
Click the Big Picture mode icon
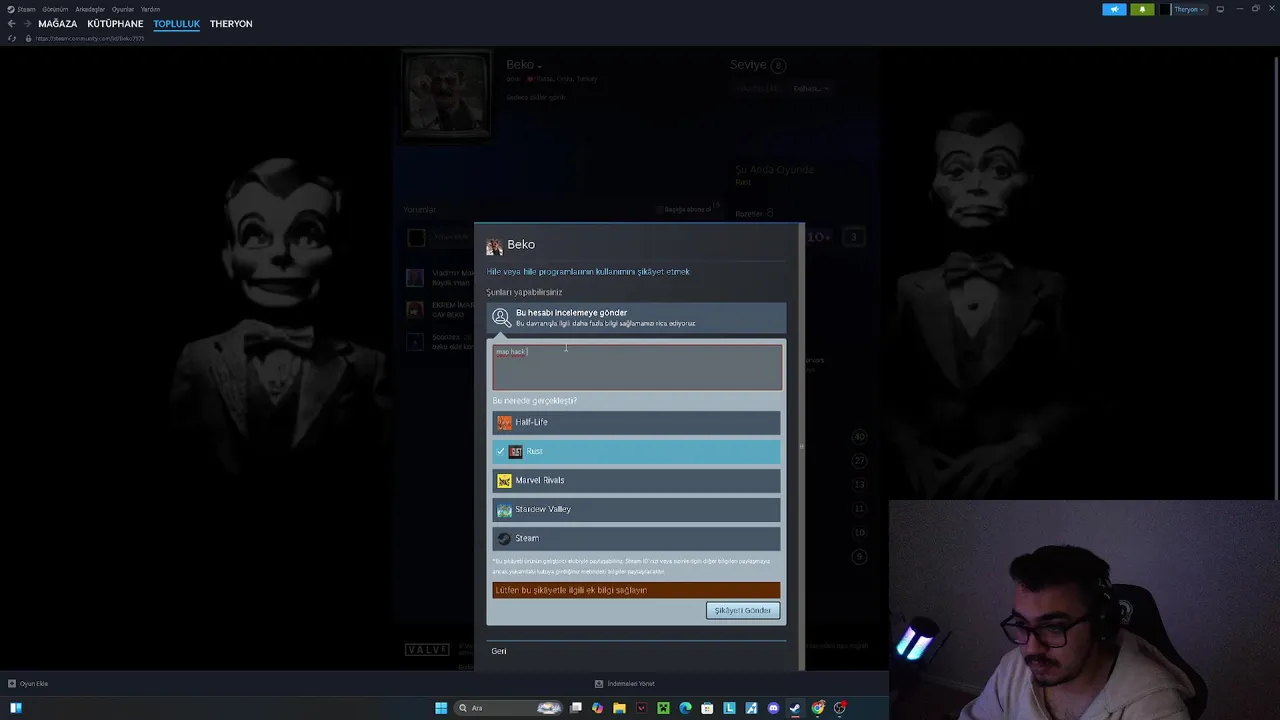(1220, 9)
